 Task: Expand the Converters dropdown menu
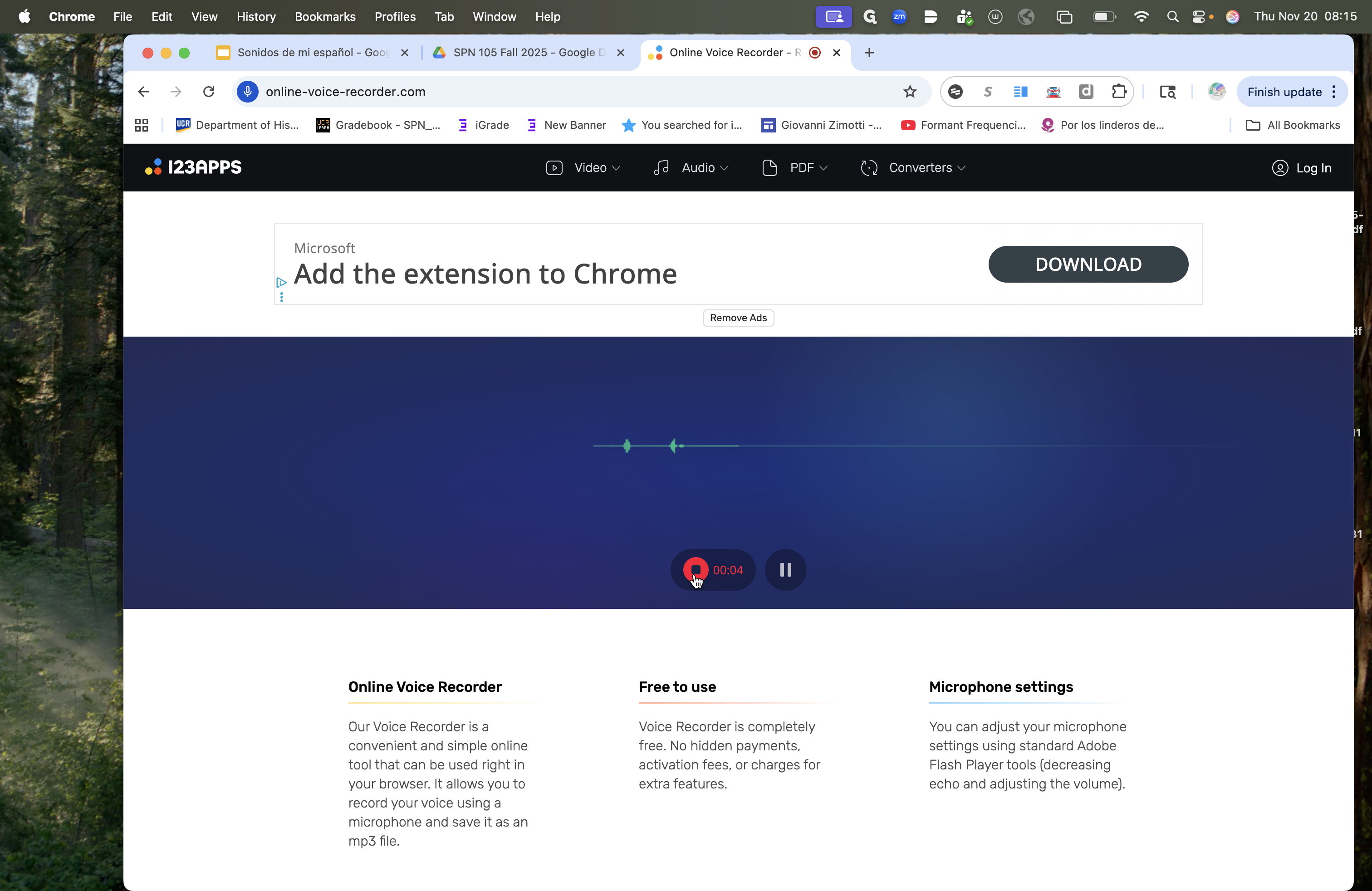[912, 168]
